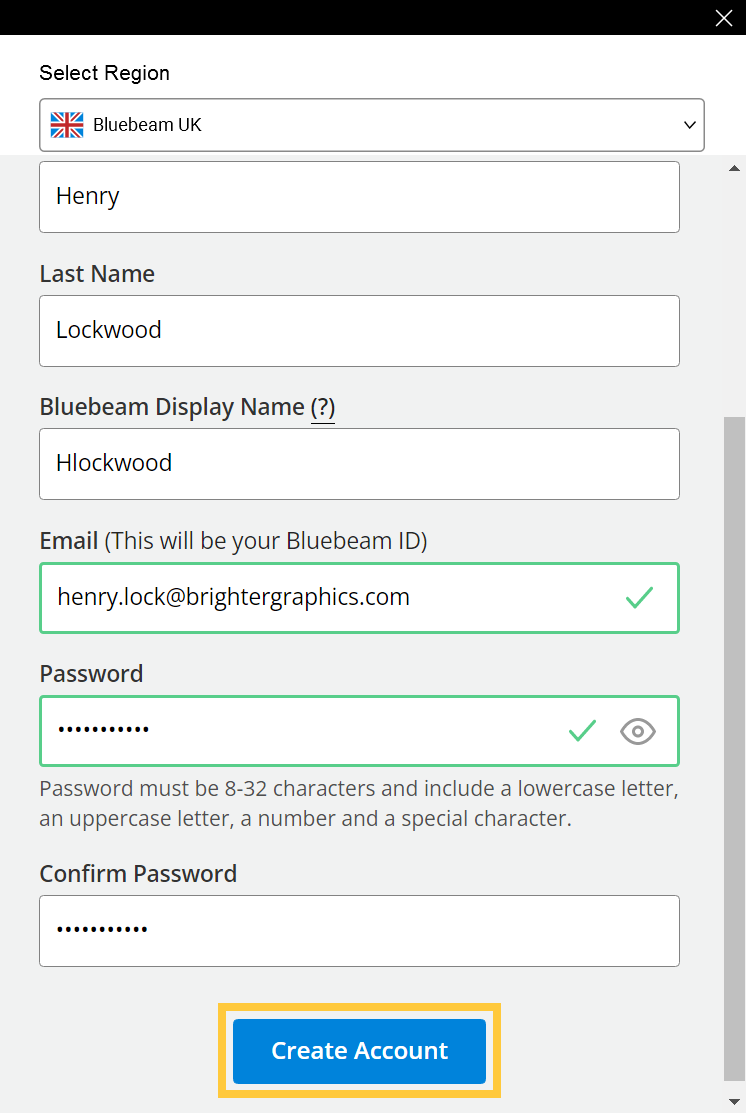Screen dimensions: 746x1113
Task: Click the X close icon
Action: [723, 17]
